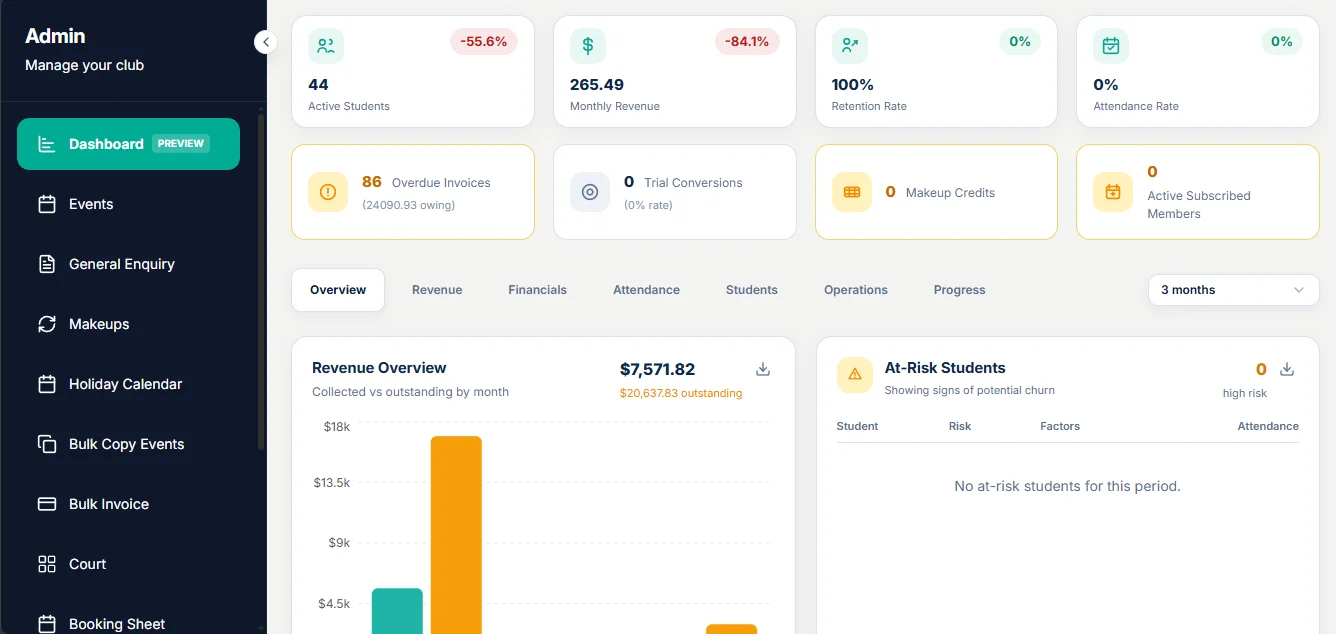Select the Overview tab
Viewport: 1336px width, 634px height.
pos(338,290)
